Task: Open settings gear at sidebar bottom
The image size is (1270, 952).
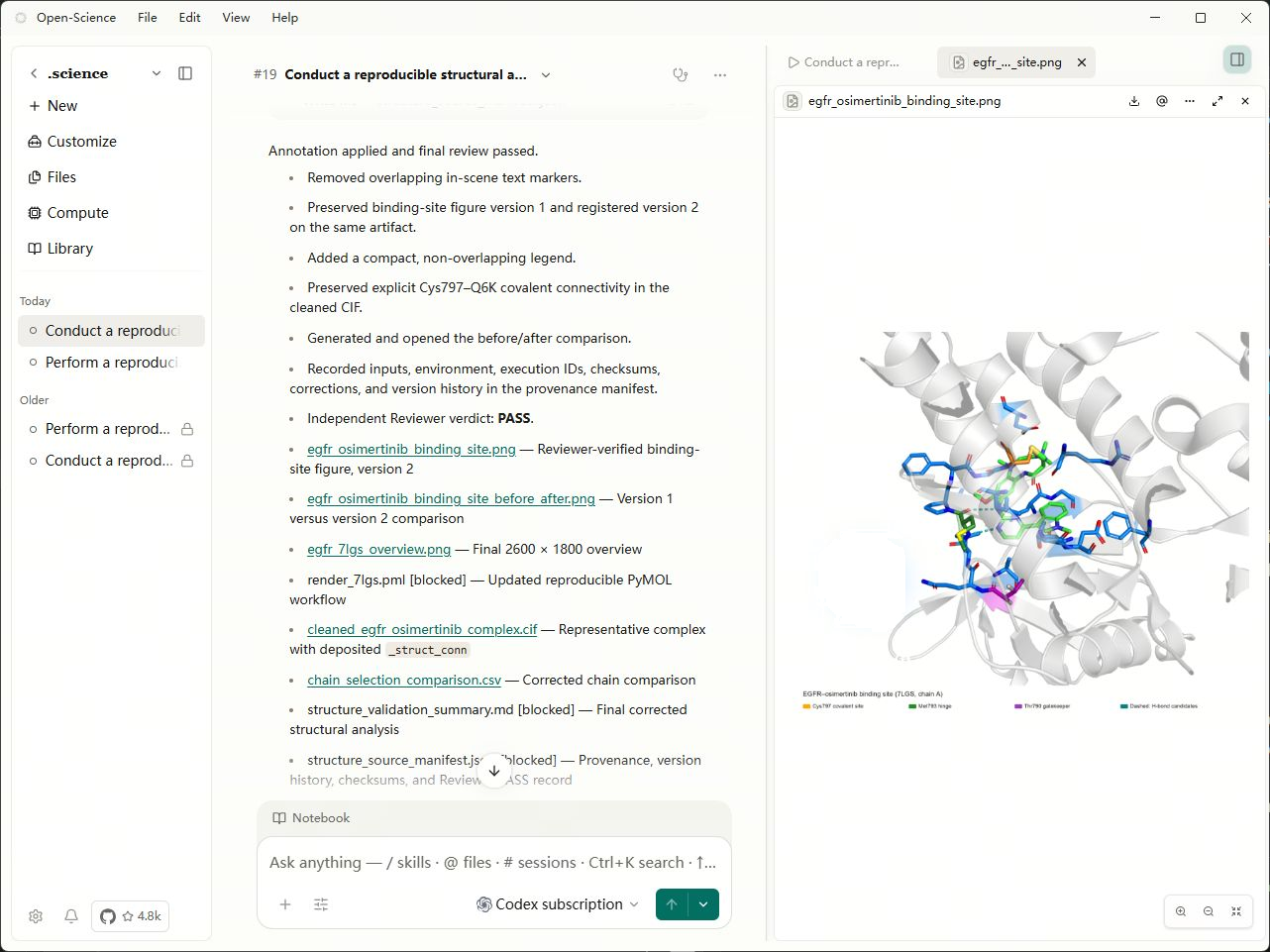Action: click(36, 916)
